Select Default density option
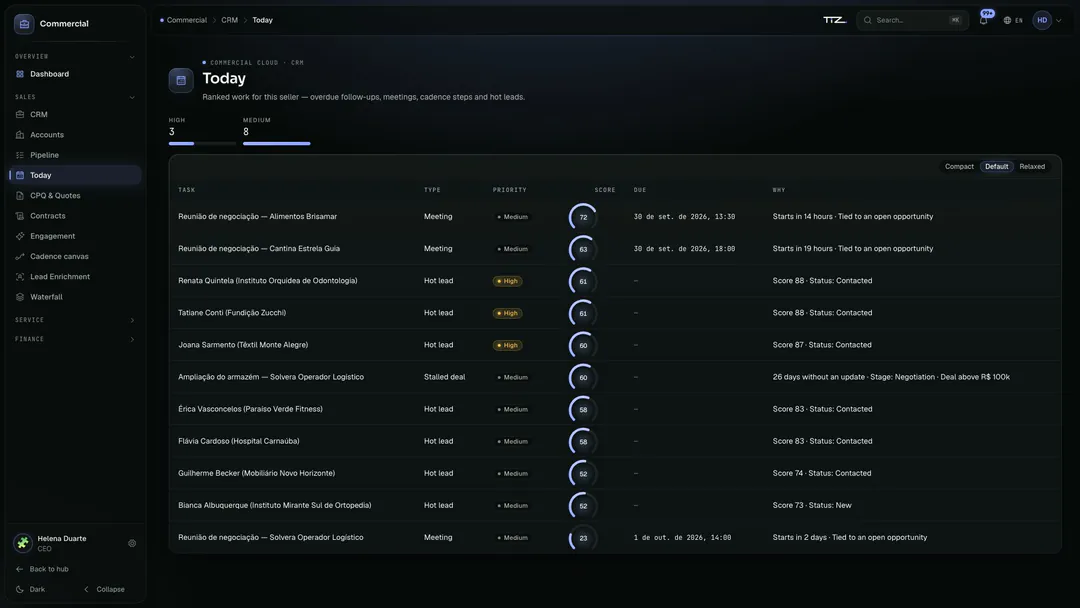 (996, 167)
